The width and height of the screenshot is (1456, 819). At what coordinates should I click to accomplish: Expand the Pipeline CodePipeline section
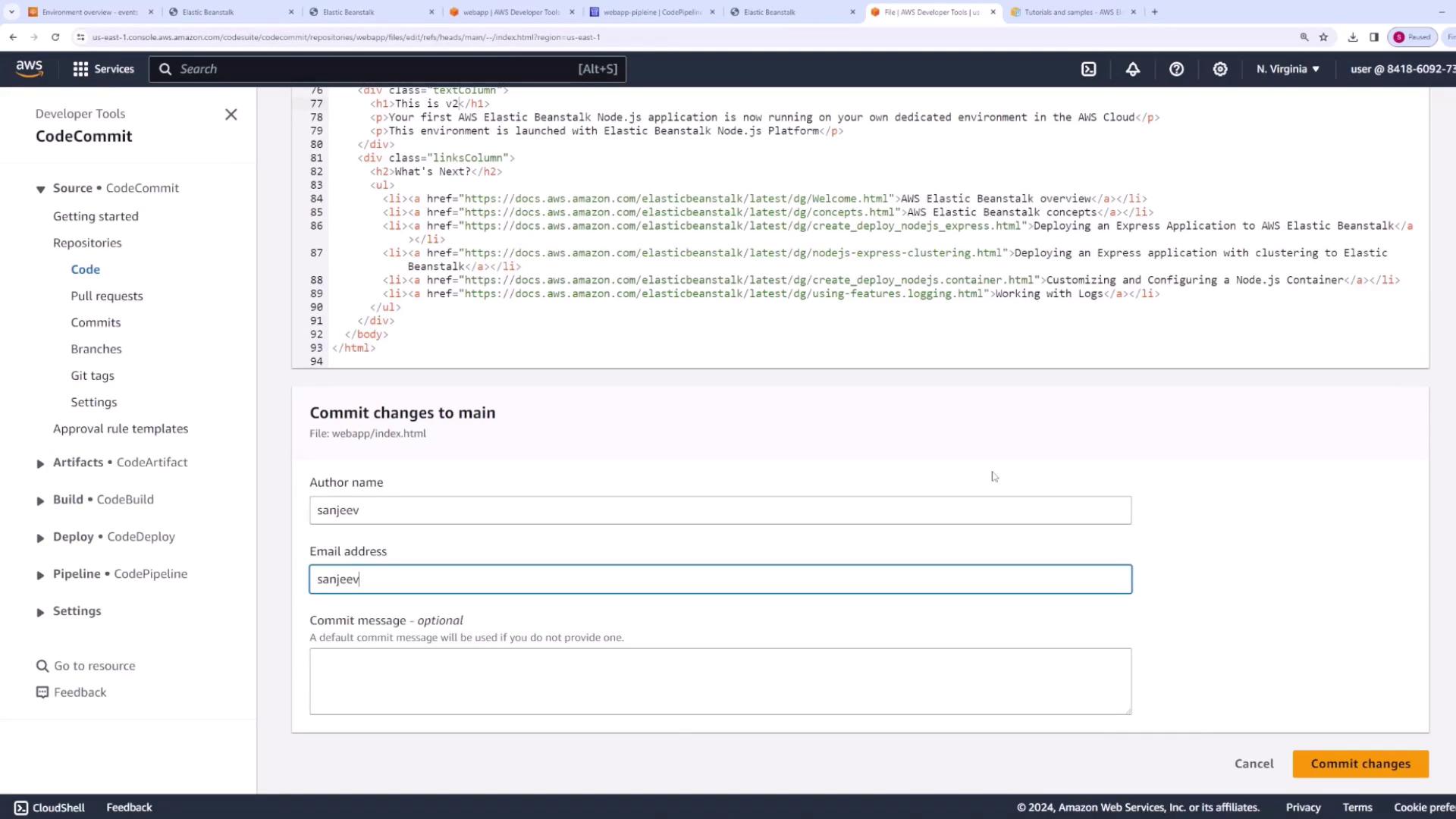[x=41, y=575]
